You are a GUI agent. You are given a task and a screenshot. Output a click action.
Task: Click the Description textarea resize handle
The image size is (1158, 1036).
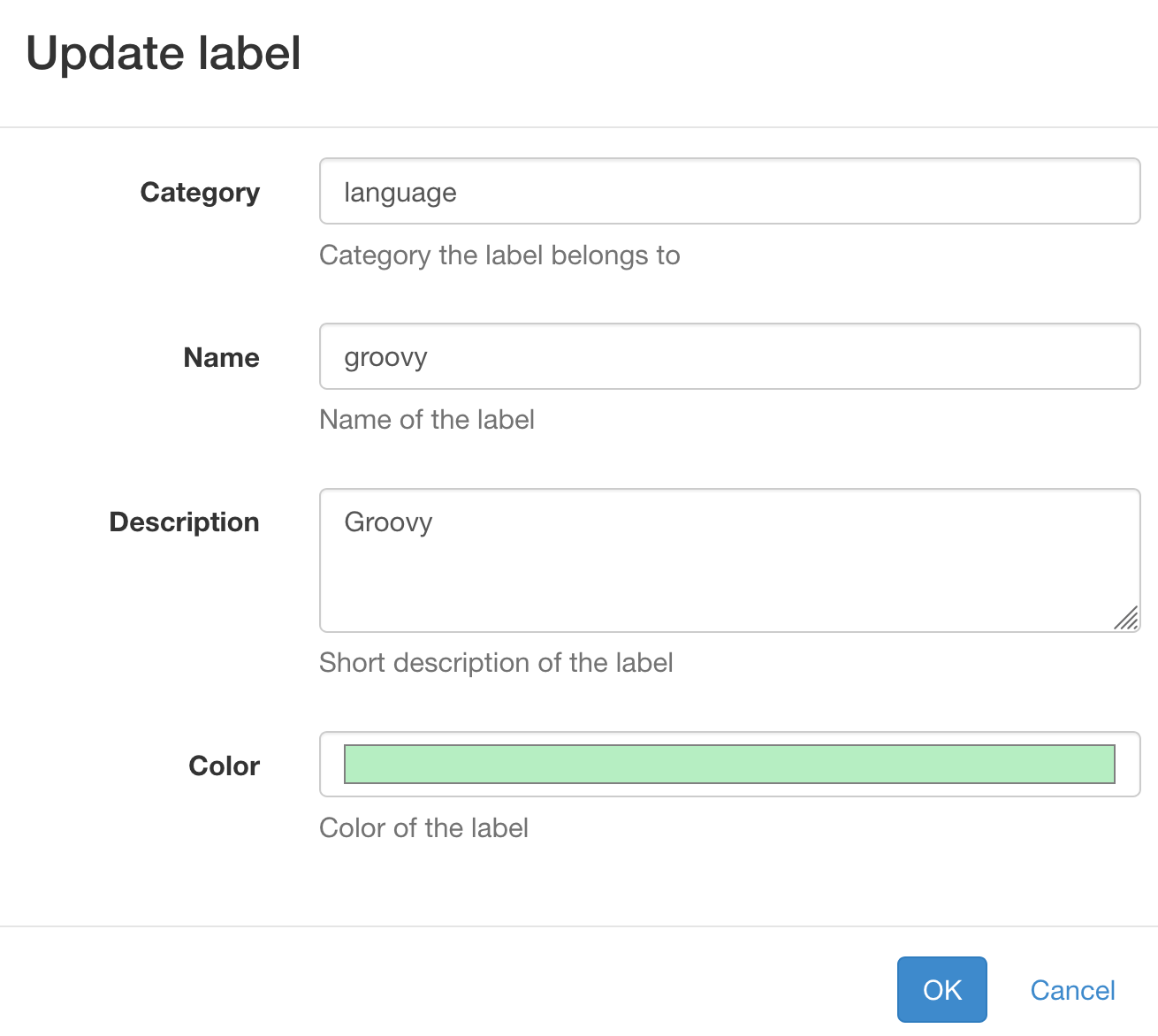point(1126,618)
